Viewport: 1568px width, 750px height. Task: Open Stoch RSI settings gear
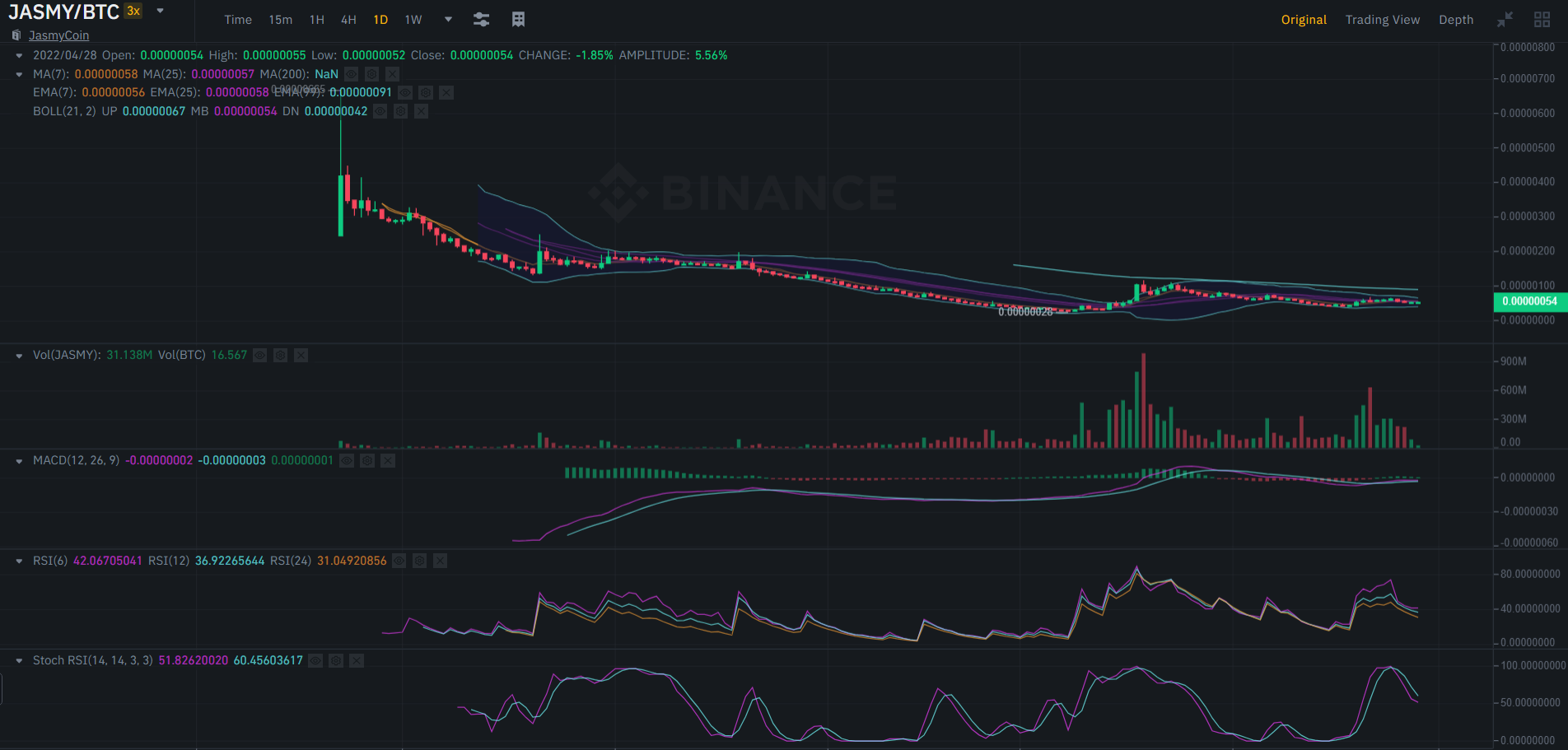[336, 660]
